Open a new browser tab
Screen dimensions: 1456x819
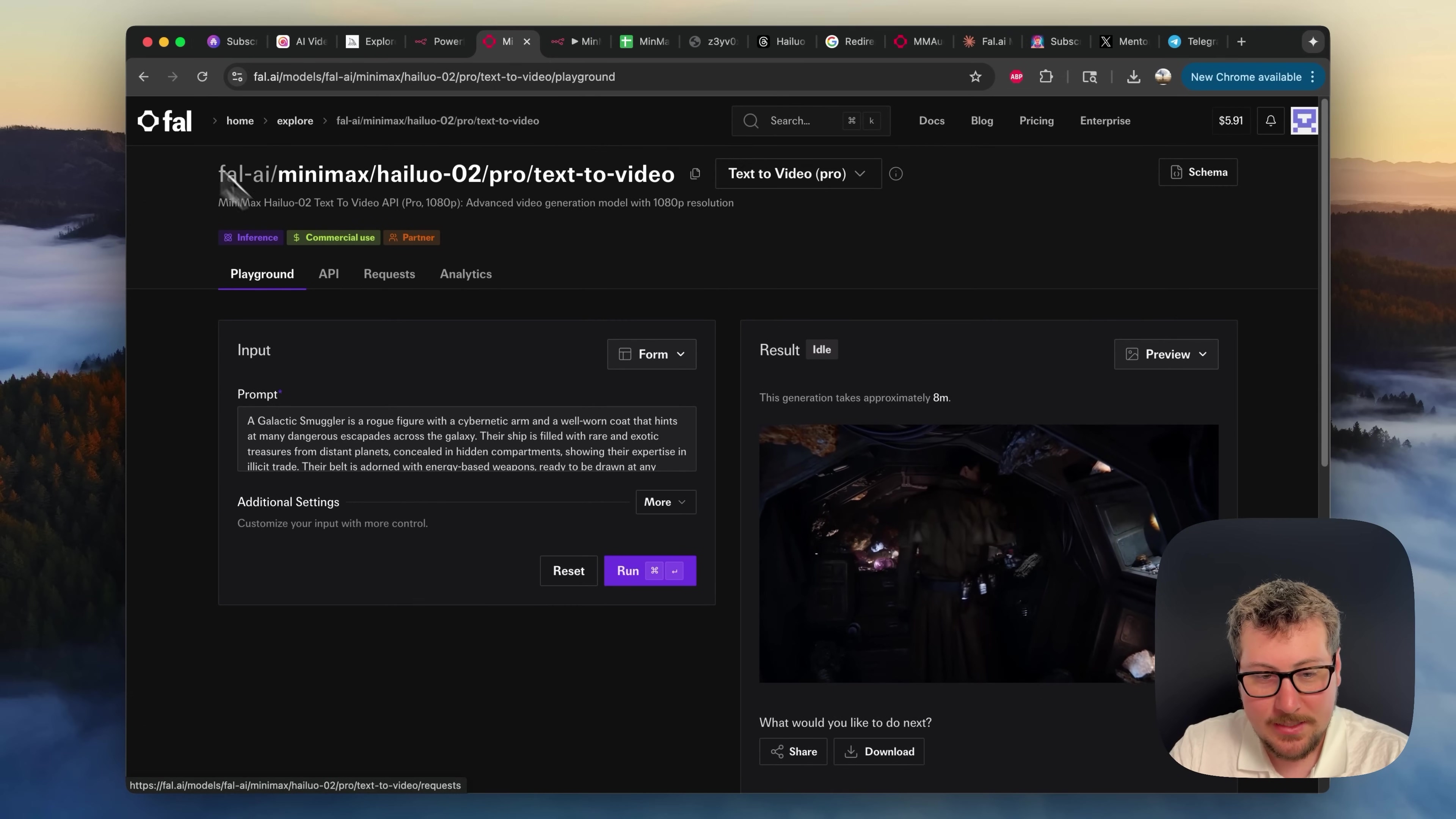coord(1241,42)
